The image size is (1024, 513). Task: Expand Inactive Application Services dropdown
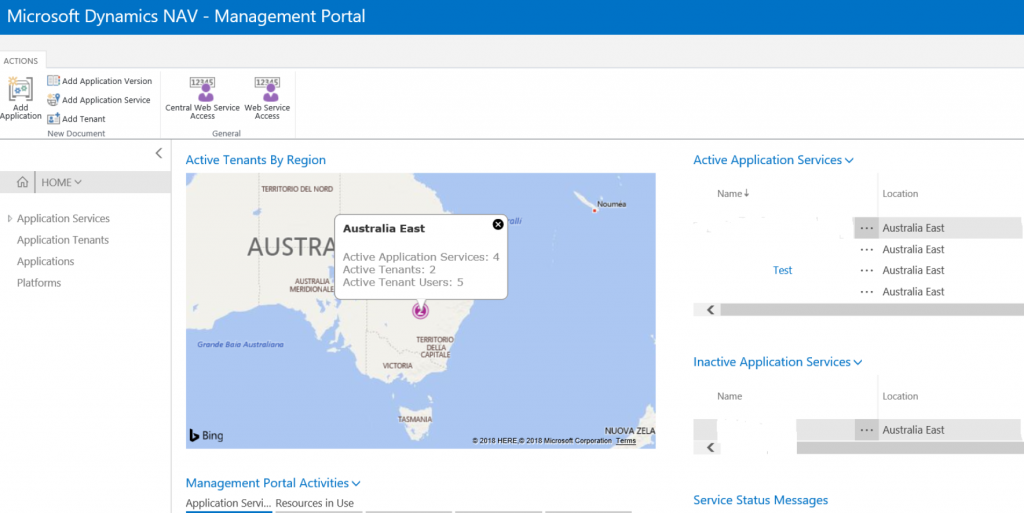pyautogui.click(x=857, y=362)
